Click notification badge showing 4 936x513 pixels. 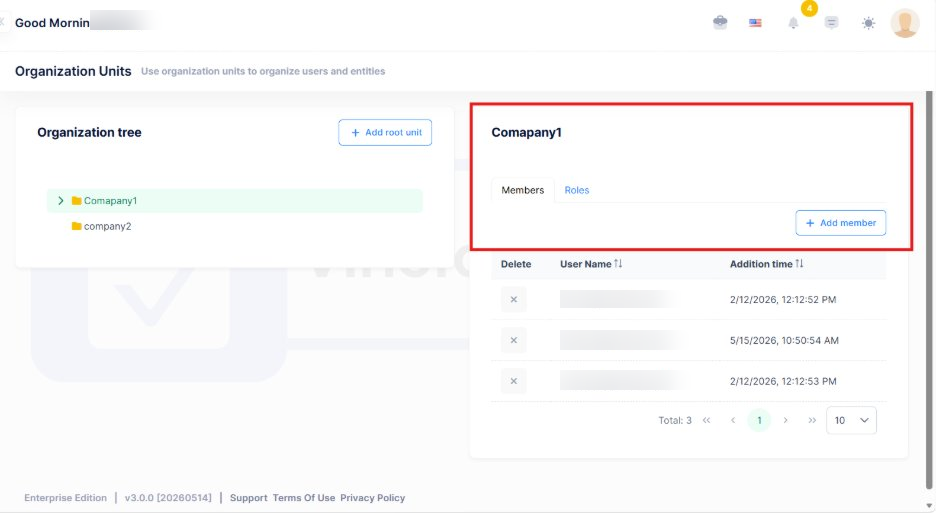(x=809, y=8)
